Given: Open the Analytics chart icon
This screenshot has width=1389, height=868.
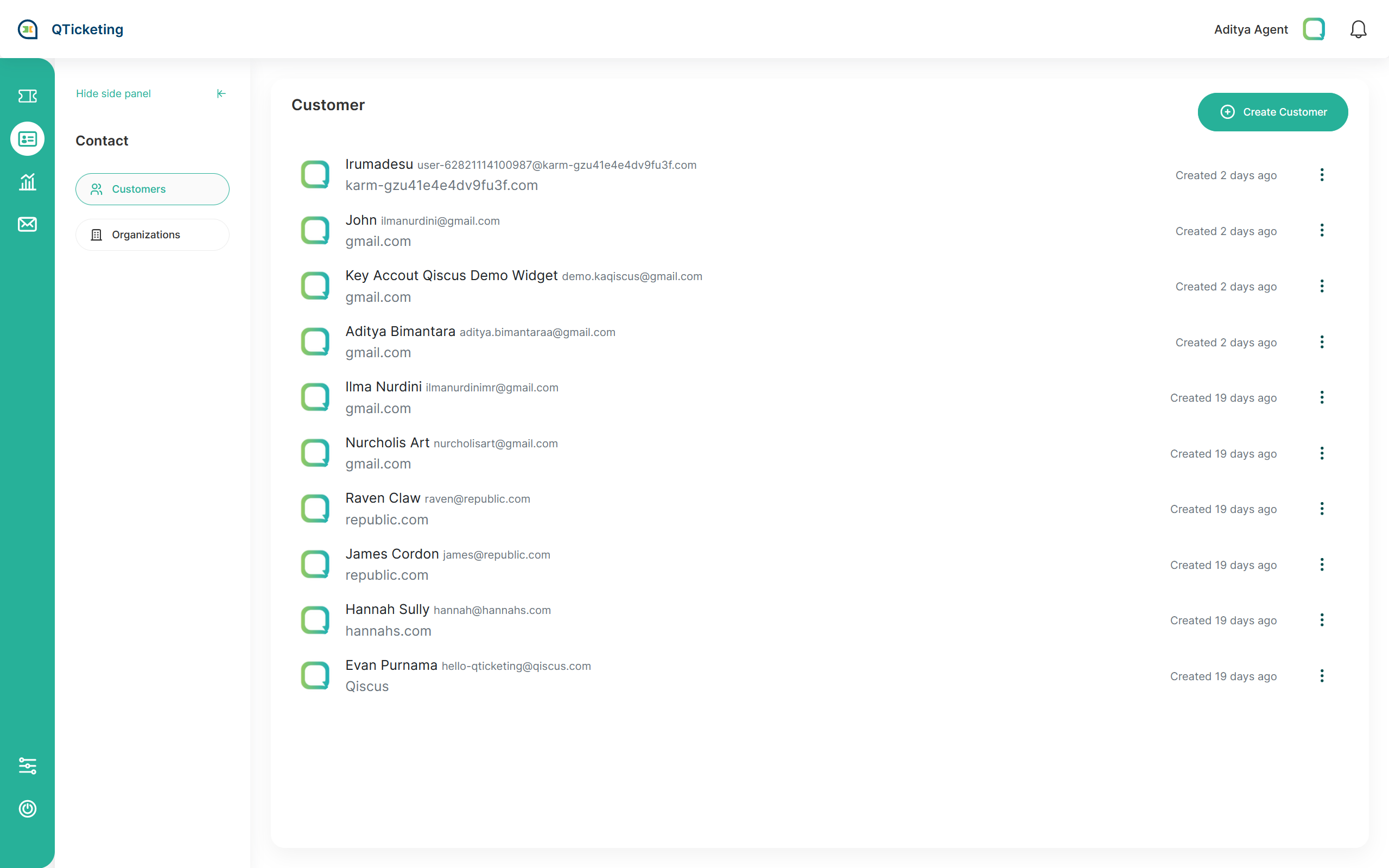Looking at the screenshot, I should (27, 182).
